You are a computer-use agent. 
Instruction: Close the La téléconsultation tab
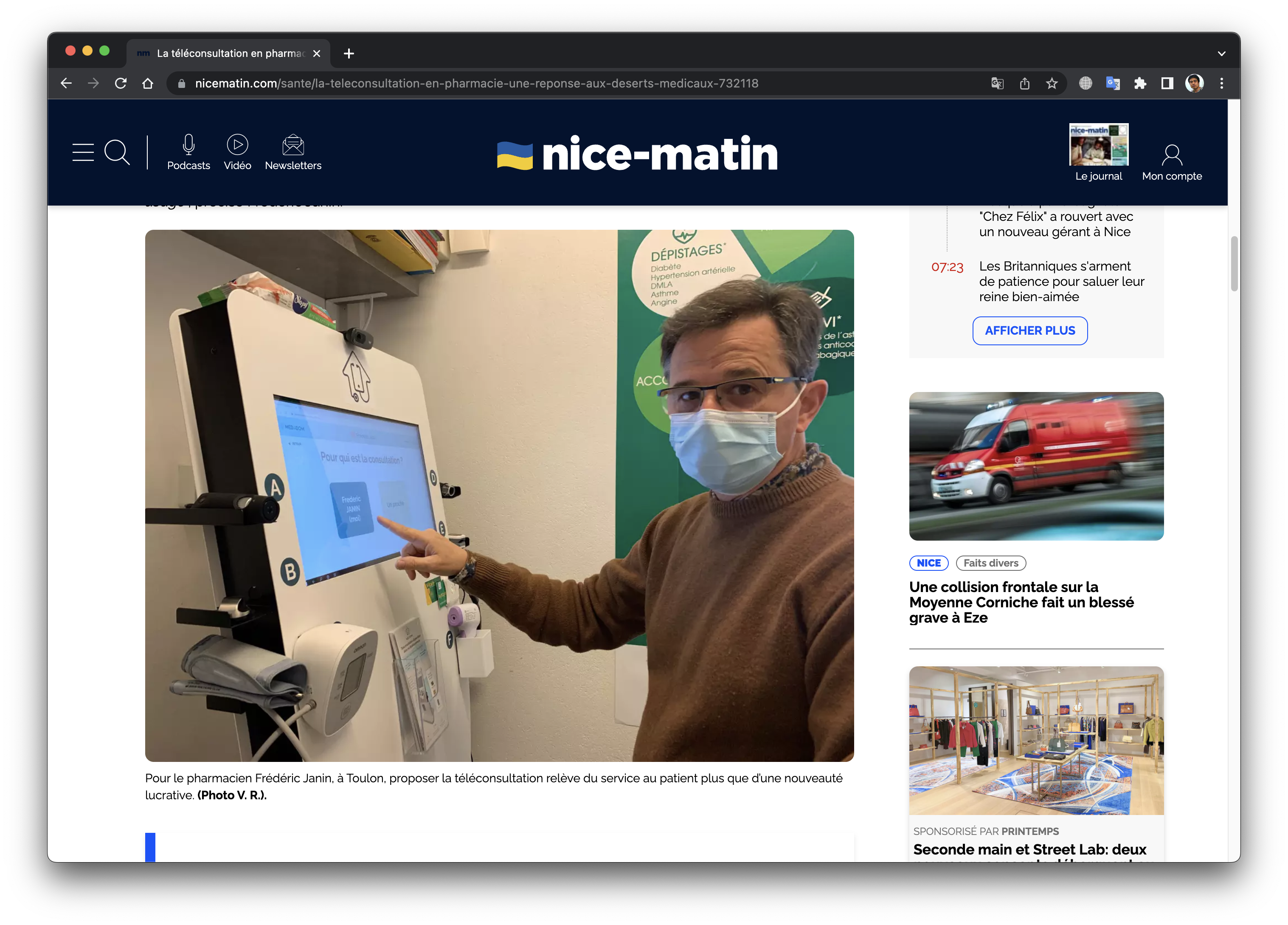click(x=317, y=54)
